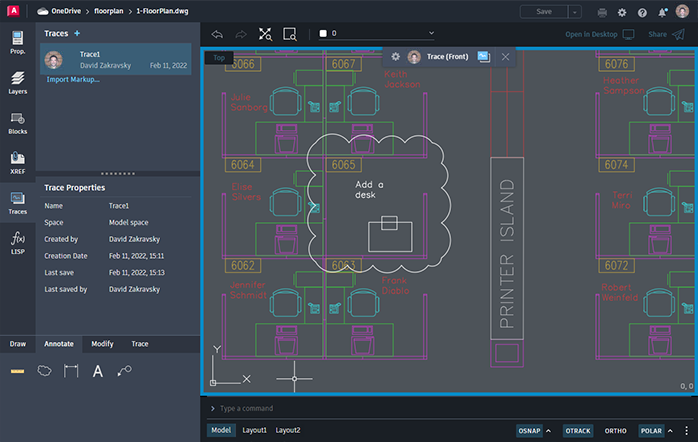The image size is (698, 442).
Task: Choose the linear dimension tool
Action: (x=71, y=371)
